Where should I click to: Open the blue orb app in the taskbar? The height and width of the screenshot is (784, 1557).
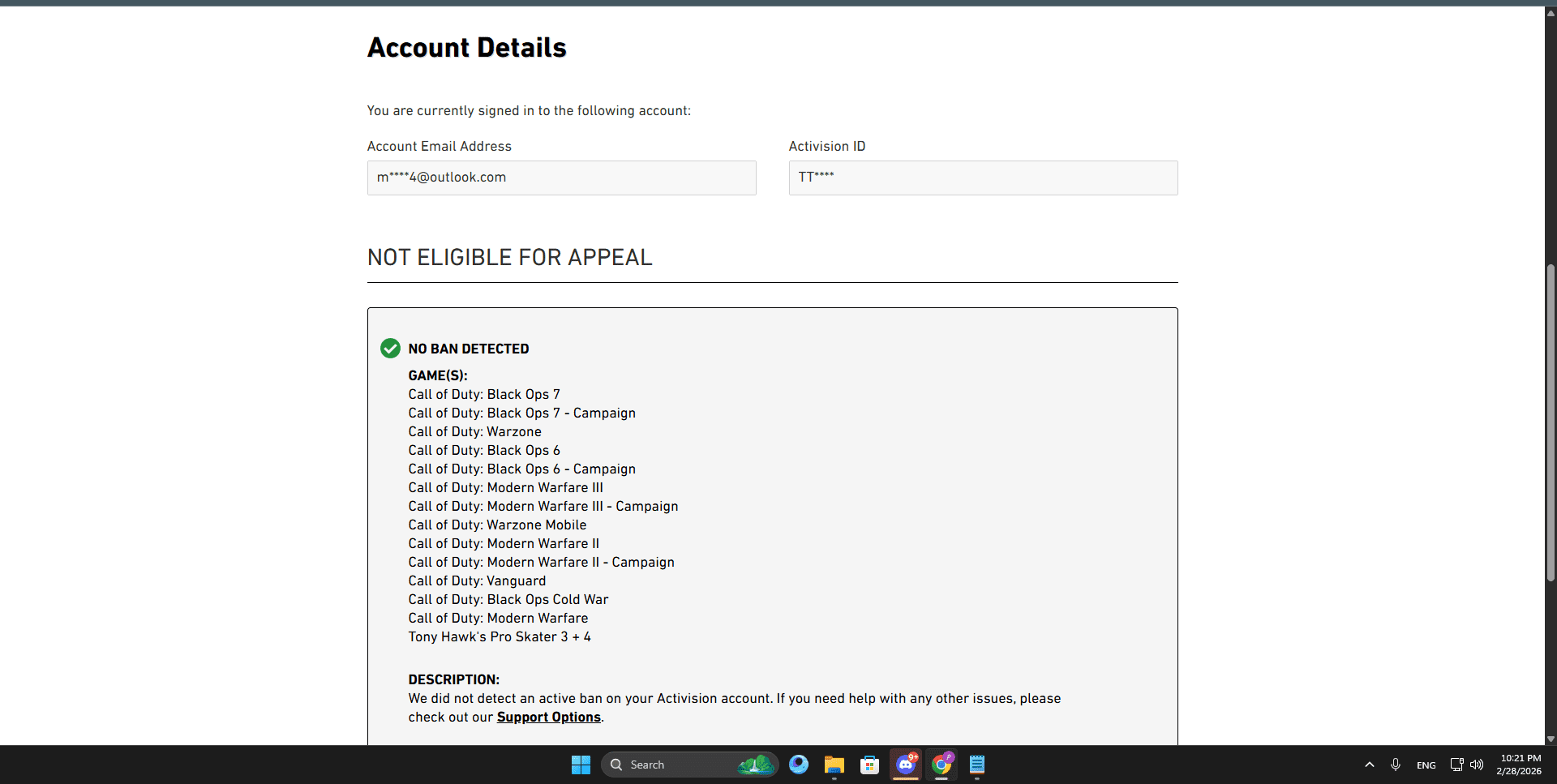point(798,765)
